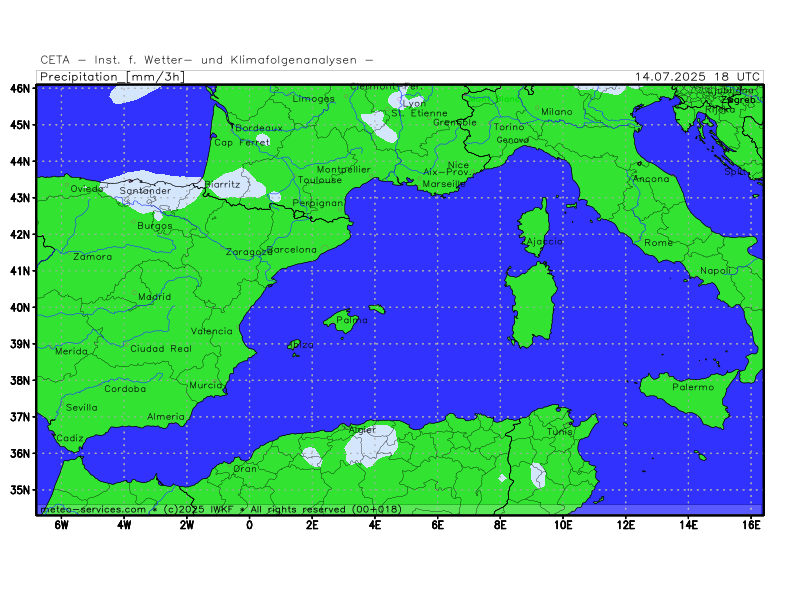Click the Marseille label
800x600 pixels.
[444, 184]
